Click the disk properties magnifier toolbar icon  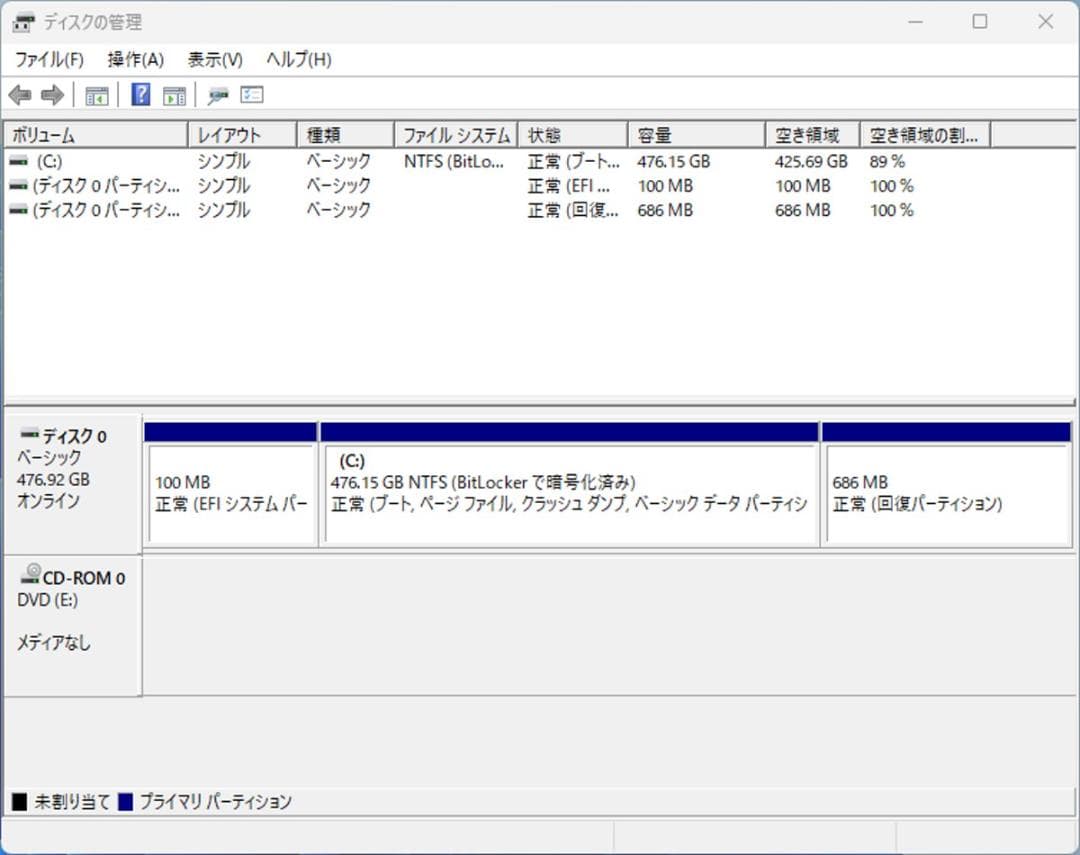coord(217,94)
